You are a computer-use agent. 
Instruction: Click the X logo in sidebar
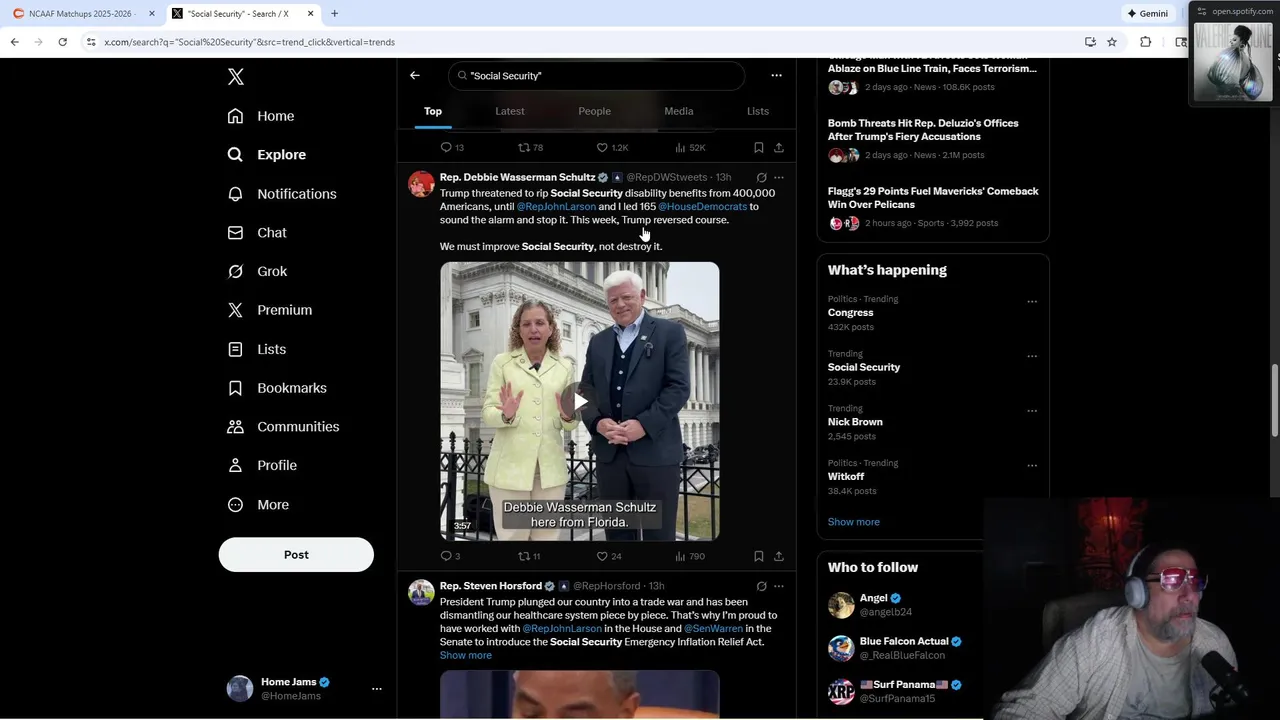coord(235,77)
